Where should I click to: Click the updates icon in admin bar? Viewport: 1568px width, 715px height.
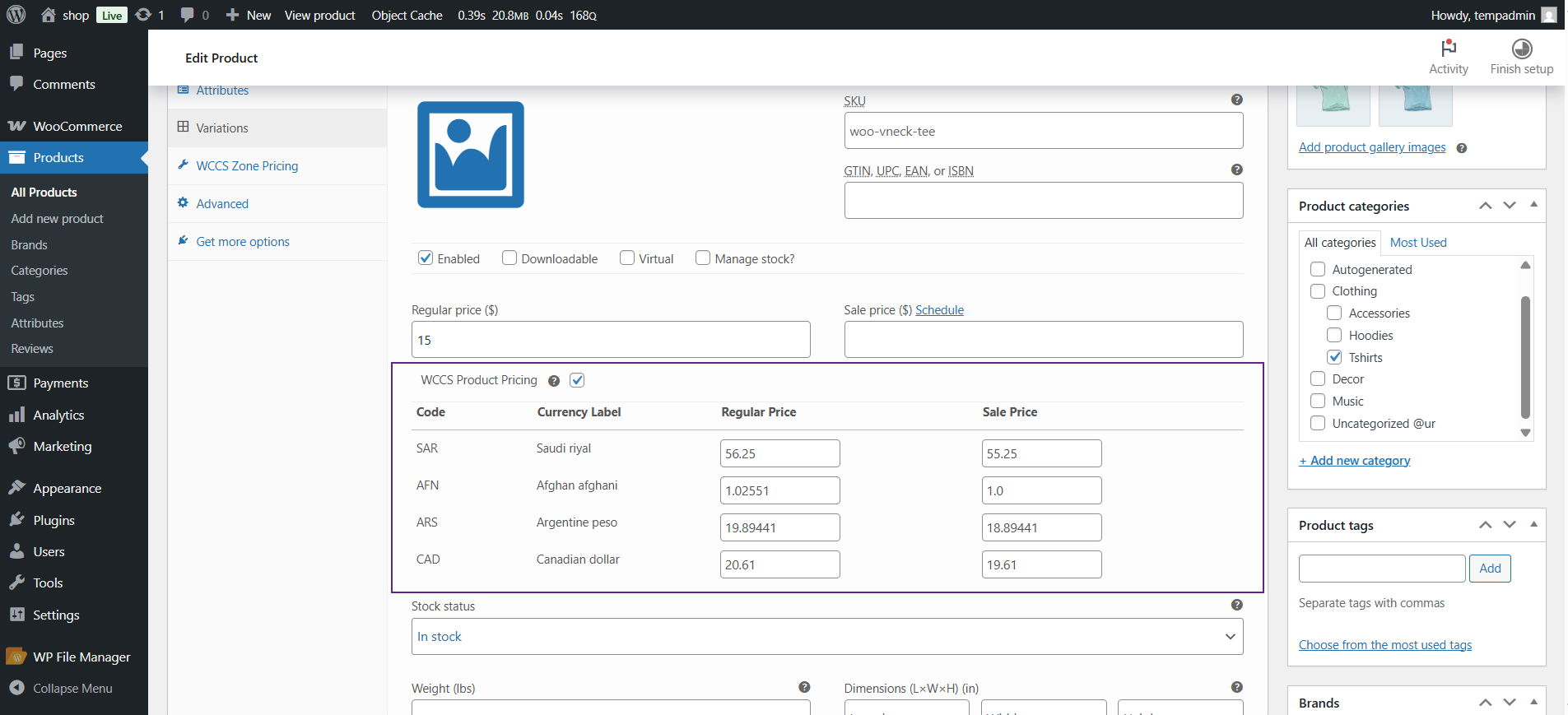pyautogui.click(x=143, y=15)
